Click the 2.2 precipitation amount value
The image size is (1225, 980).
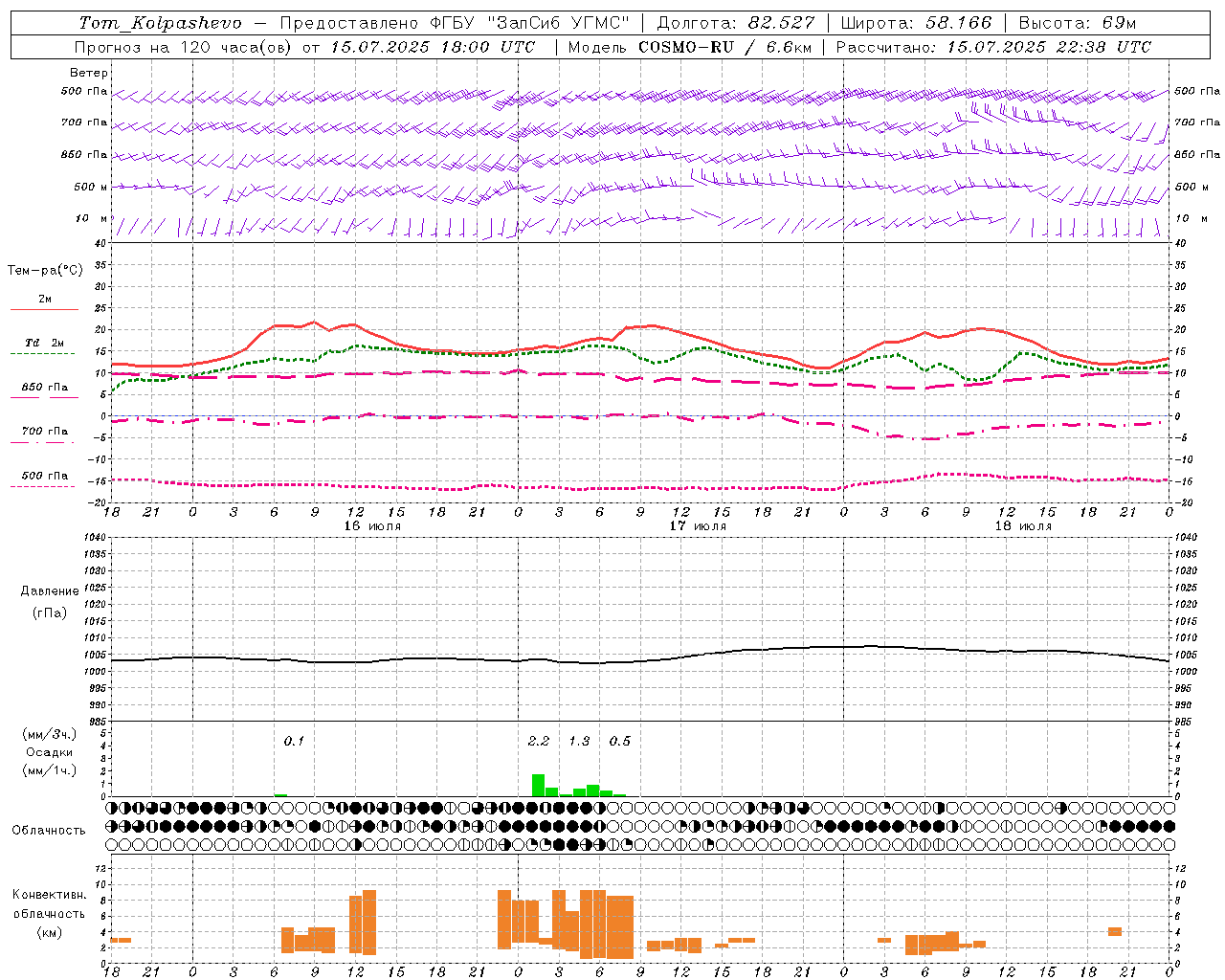click(539, 741)
